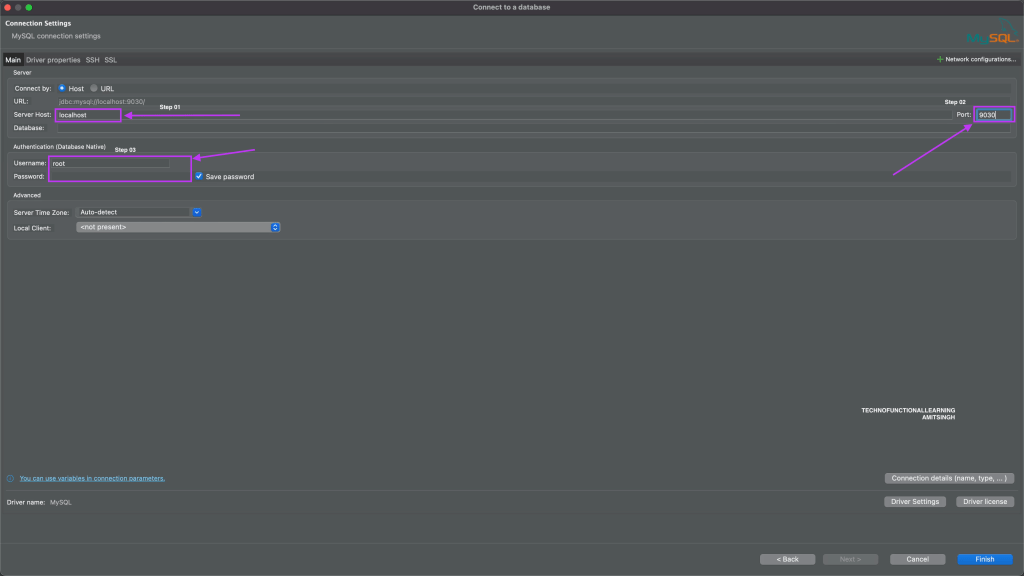Click the red close window button
The image size is (1024, 576).
tap(7, 7)
